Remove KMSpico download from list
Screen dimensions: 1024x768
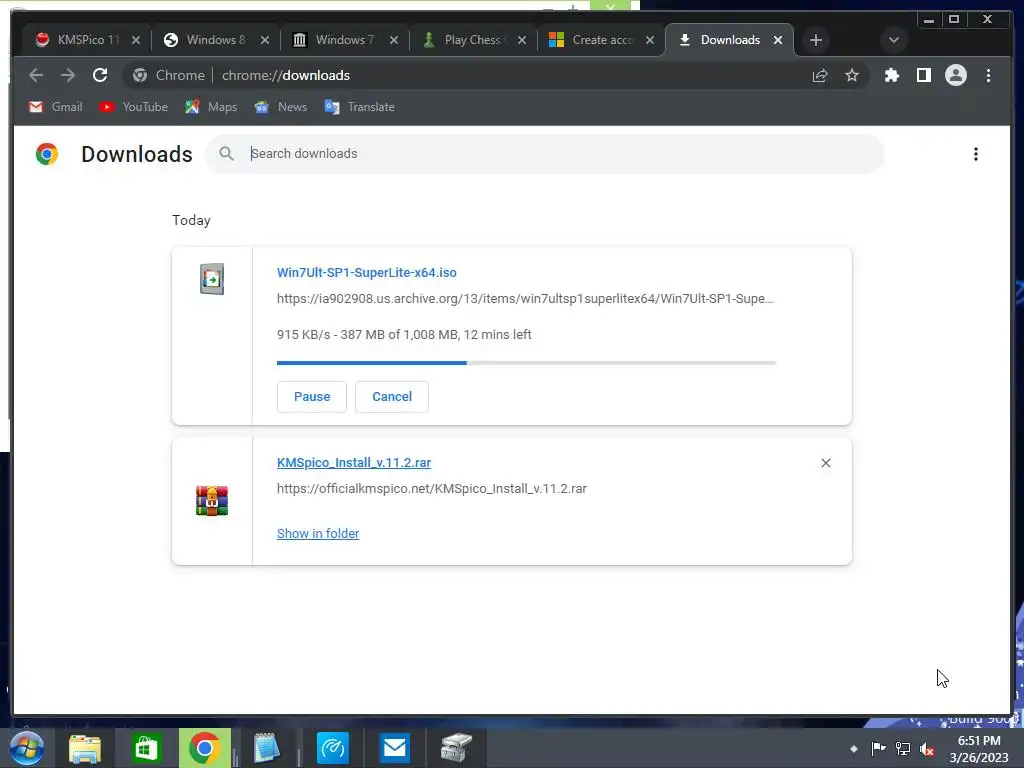(x=825, y=462)
